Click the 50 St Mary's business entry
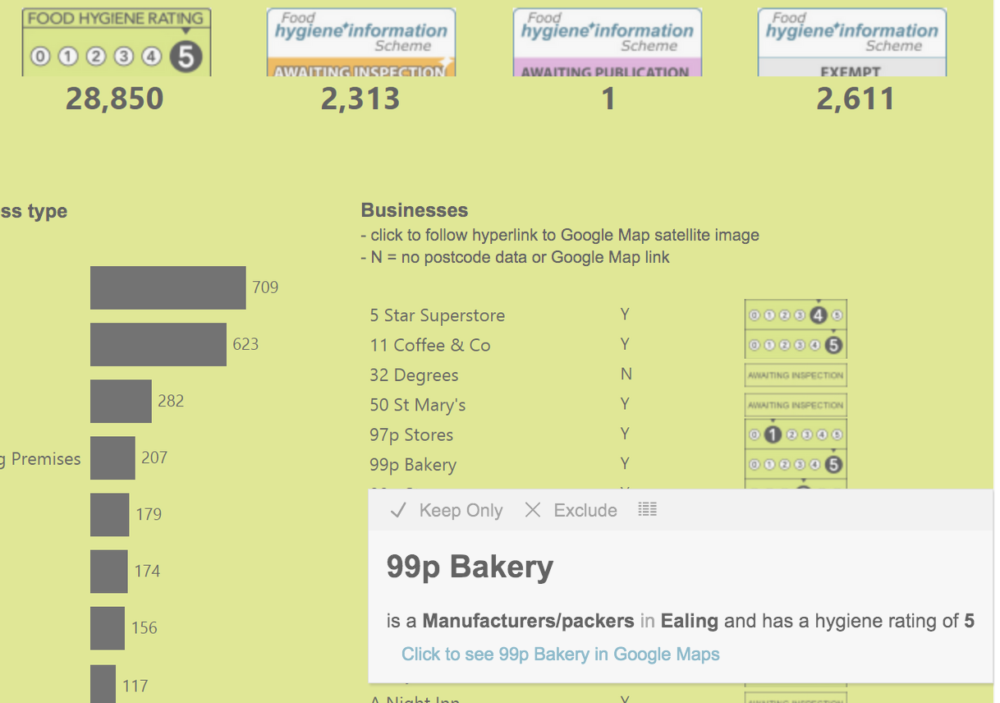This screenshot has width=1000, height=703. pyautogui.click(x=418, y=405)
